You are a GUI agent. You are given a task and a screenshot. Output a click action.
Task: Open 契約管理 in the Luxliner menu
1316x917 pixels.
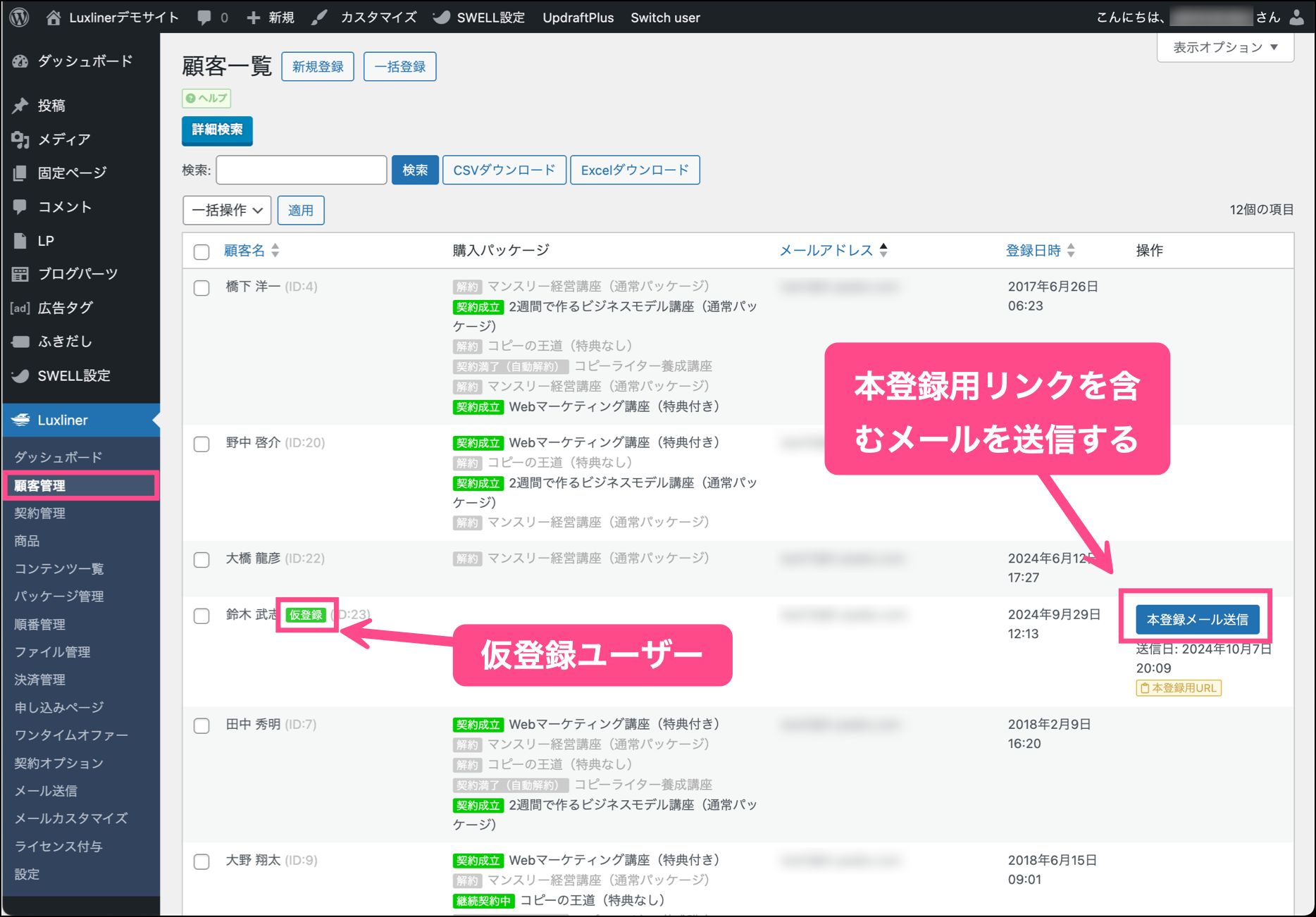tap(40, 513)
